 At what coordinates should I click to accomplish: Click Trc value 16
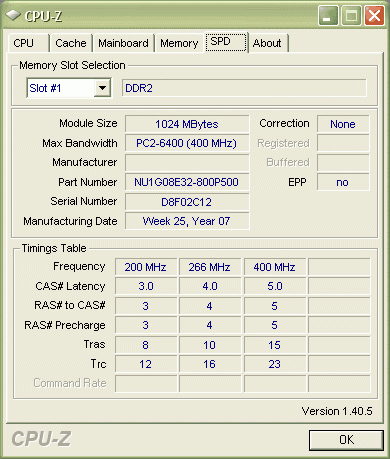[210, 364]
